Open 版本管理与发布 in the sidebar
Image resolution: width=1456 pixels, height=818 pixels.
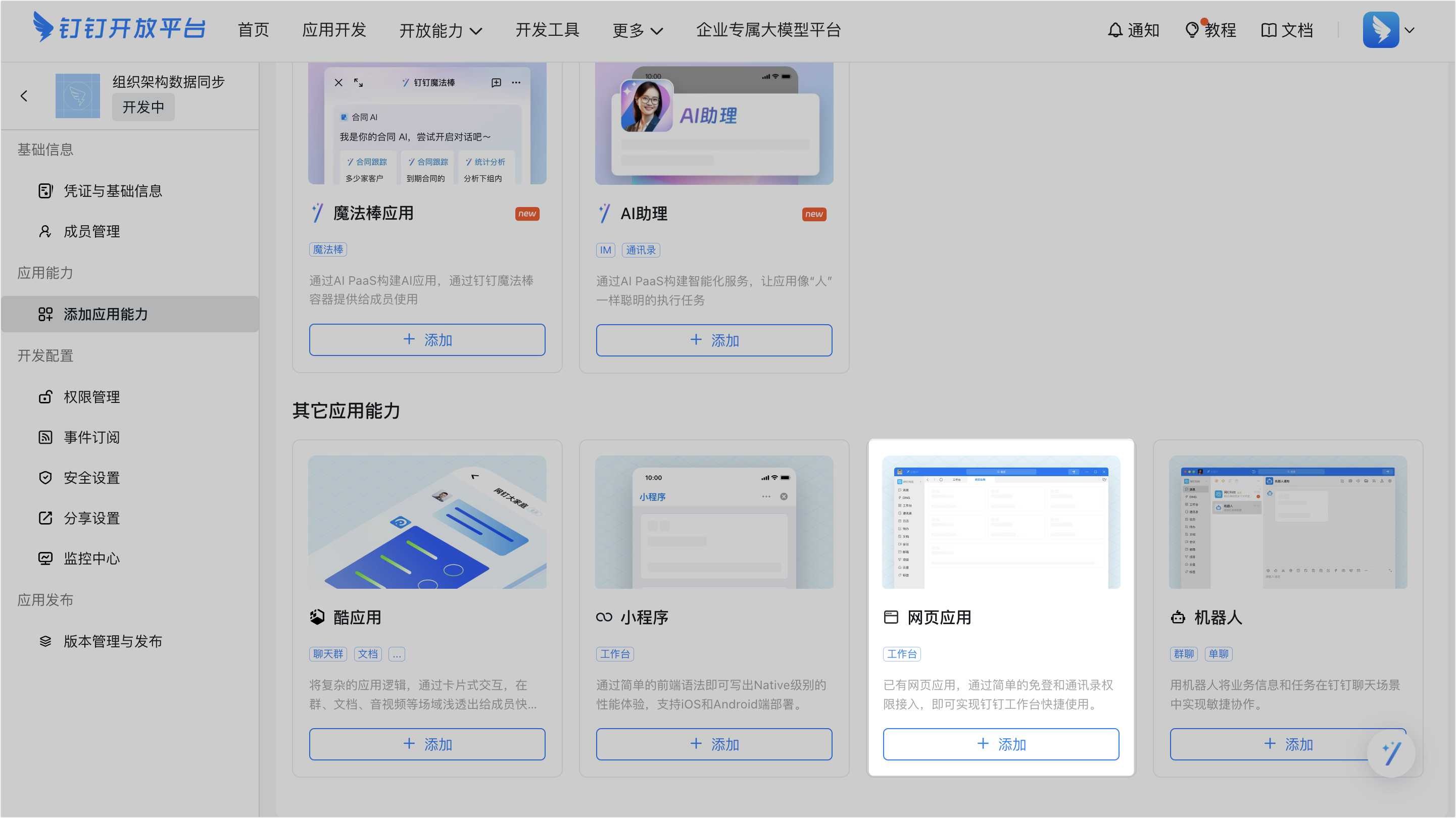pyautogui.click(x=130, y=641)
